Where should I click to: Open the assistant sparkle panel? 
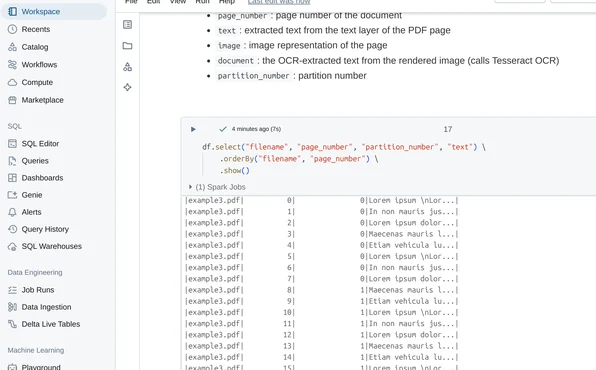coord(128,87)
